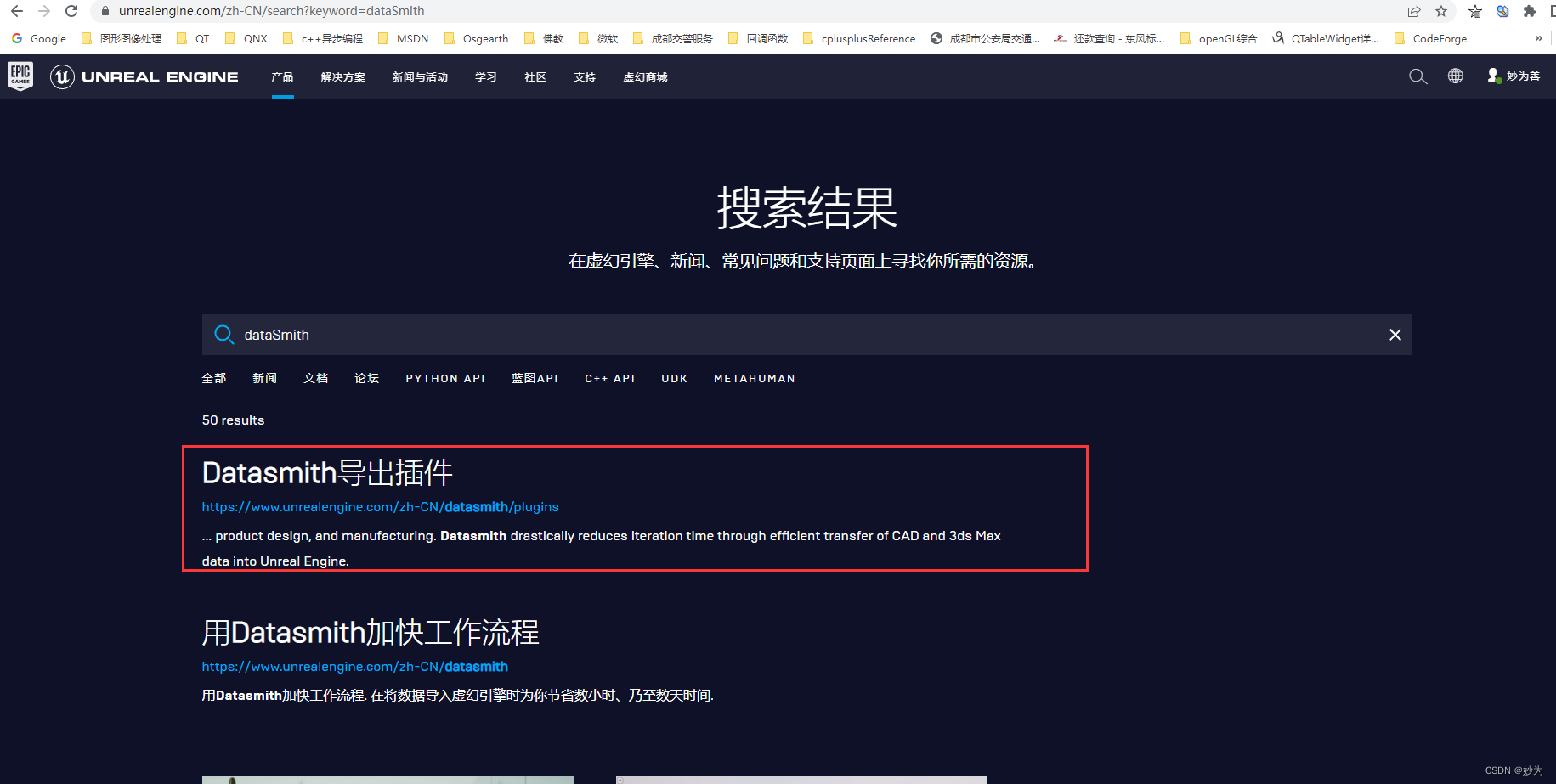Click the browser address bar URL
1556x784 pixels.
272,11
